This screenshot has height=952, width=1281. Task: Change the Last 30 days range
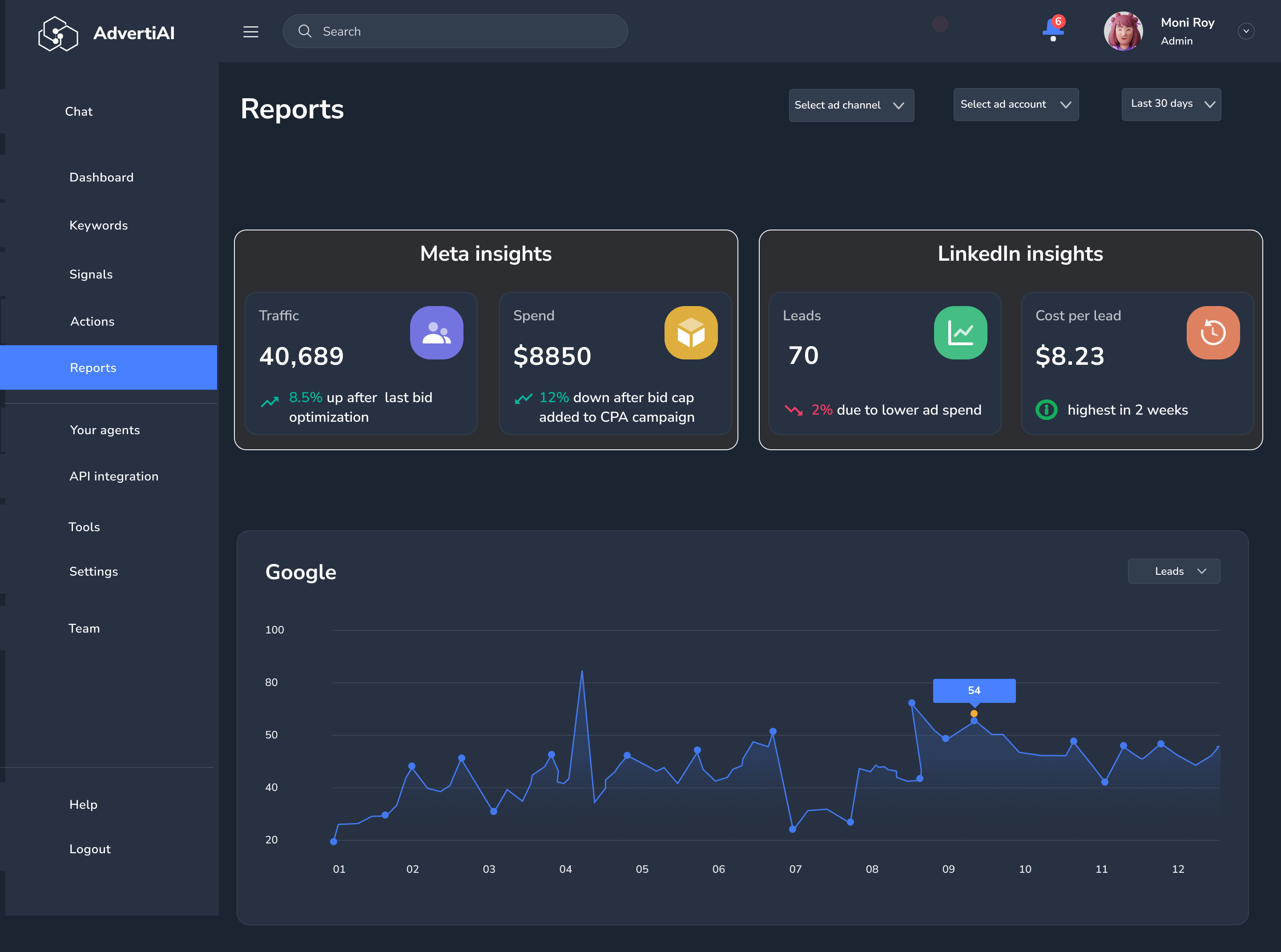(x=1170, y=104)
